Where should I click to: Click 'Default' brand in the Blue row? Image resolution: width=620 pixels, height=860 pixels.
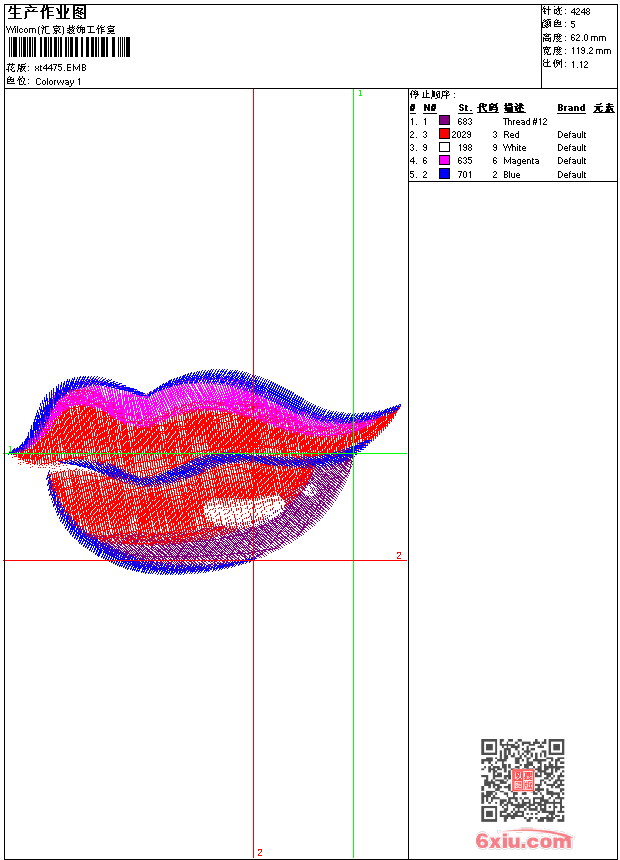point(572,175)
